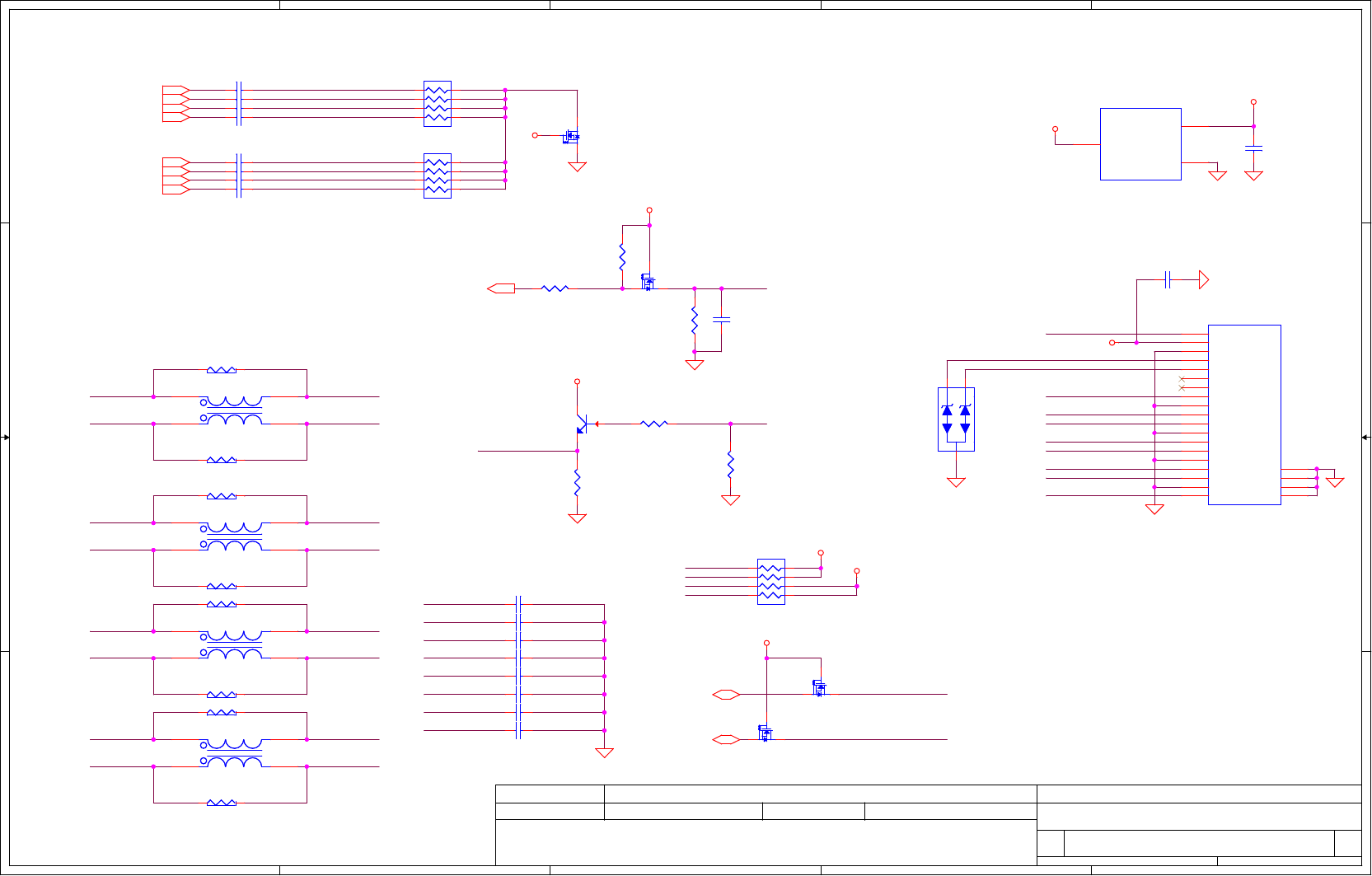Select the topmost four-line capacitor array
Screen dimensions: 1372x876
click(x=238, y=104)
